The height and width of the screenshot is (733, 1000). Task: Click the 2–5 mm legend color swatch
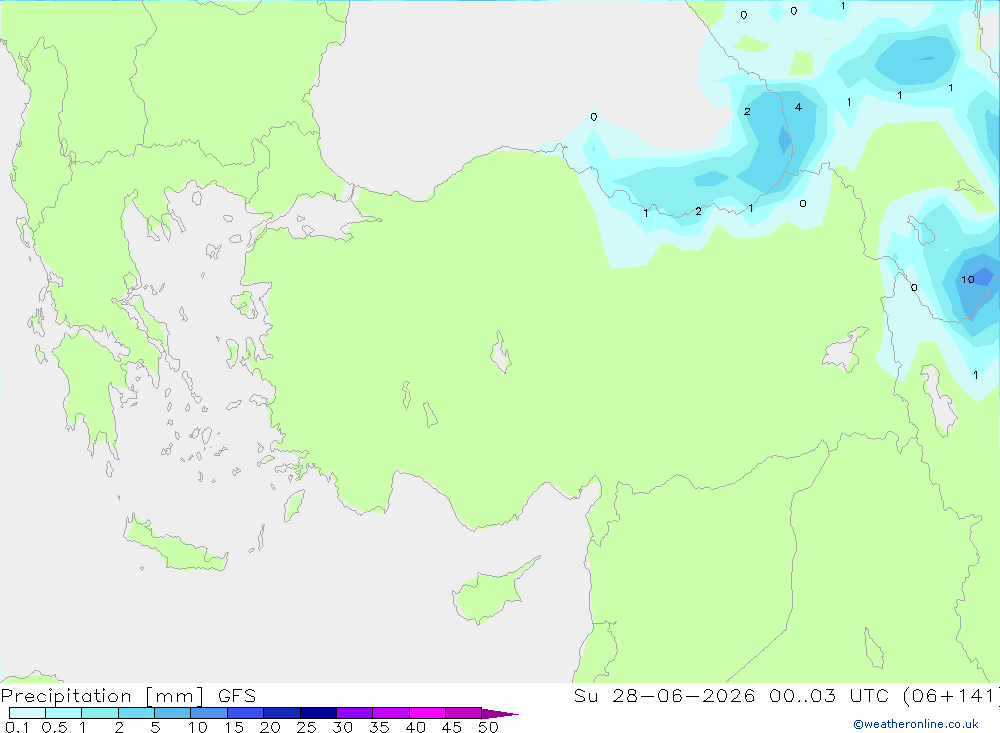136,713
